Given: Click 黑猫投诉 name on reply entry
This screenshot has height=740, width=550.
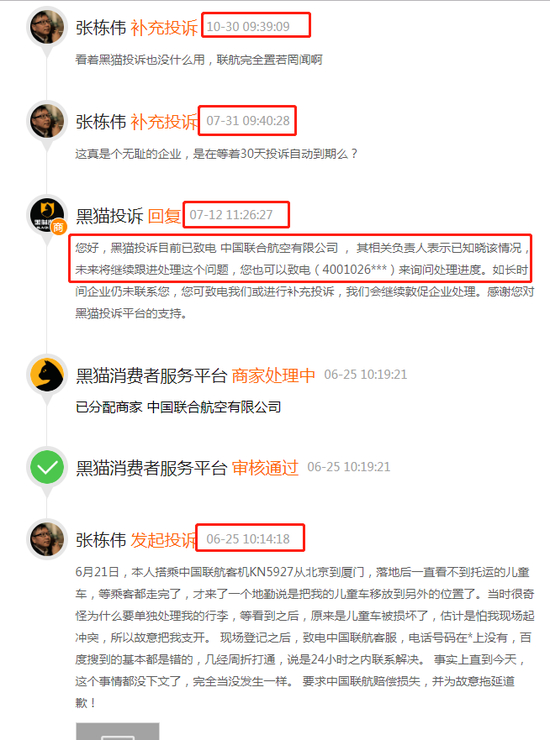Looking at the screenshot, I should pyautogui.click(x=109, y=216).
